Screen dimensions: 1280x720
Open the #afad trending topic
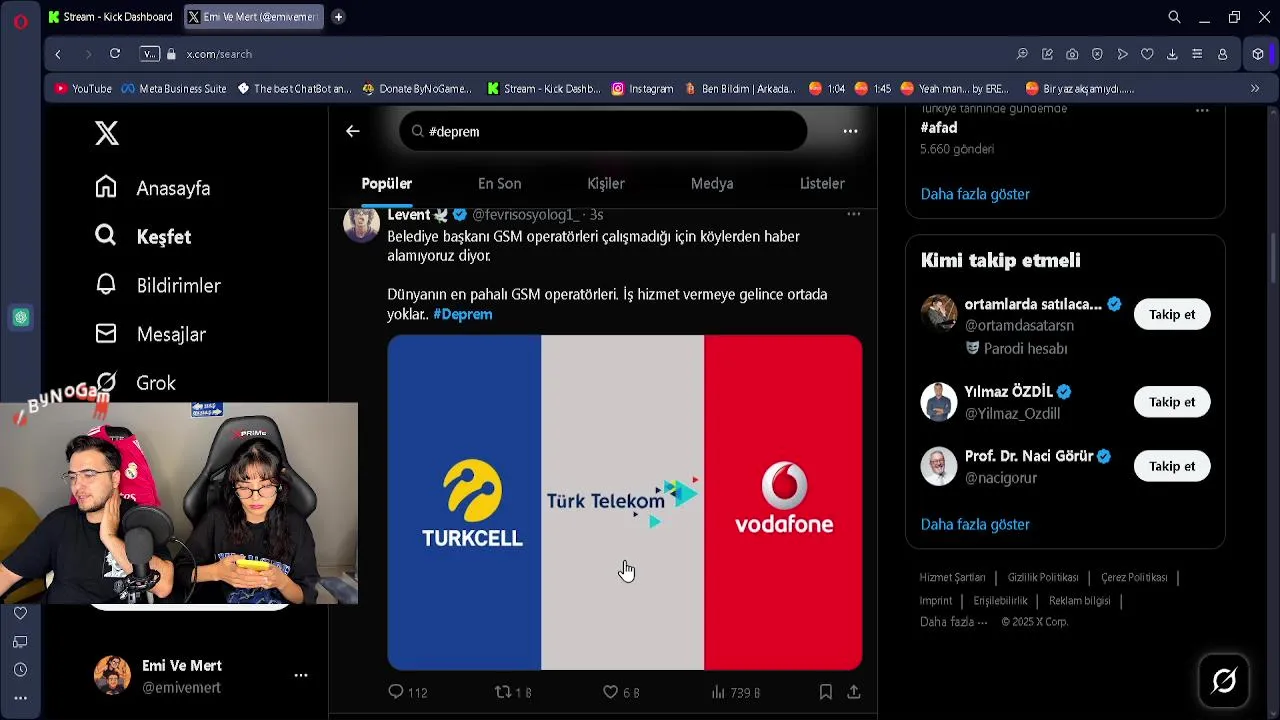pos(939,128)
